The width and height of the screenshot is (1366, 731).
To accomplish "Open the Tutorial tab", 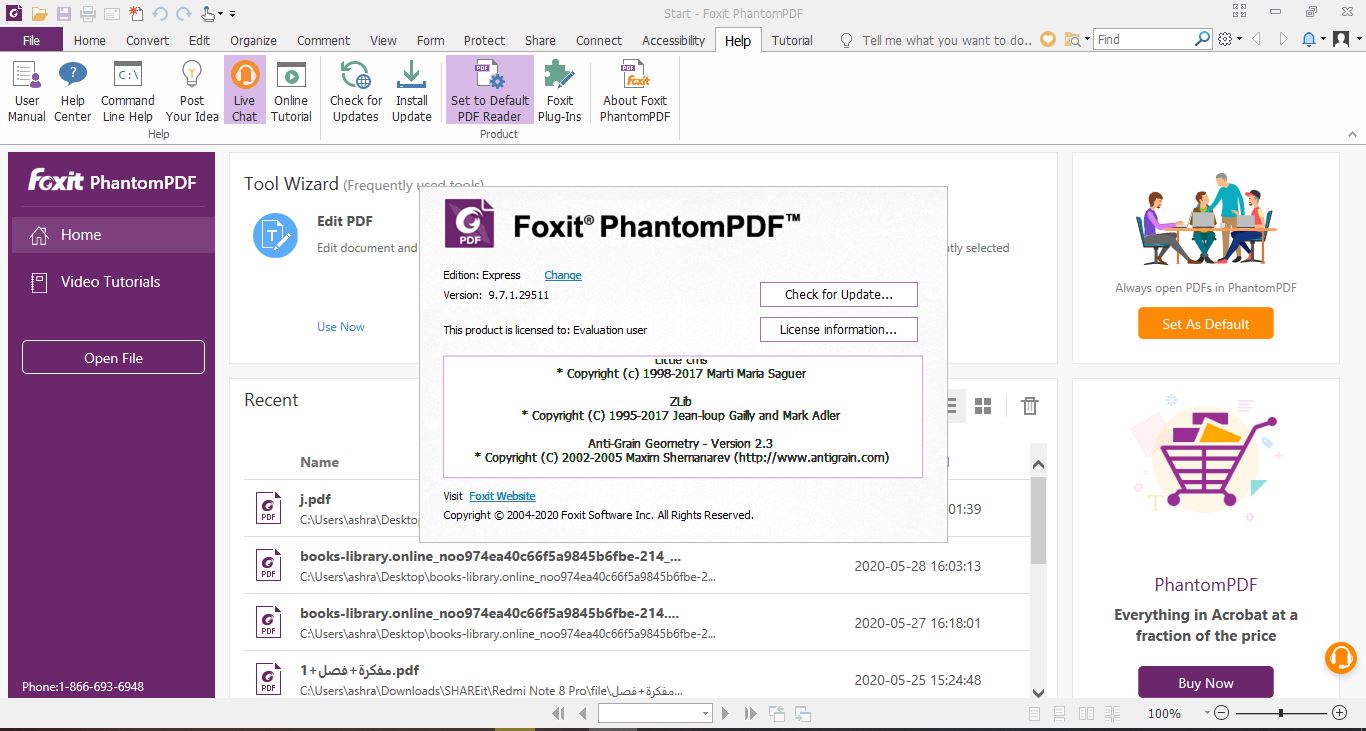I will point(792,40).
